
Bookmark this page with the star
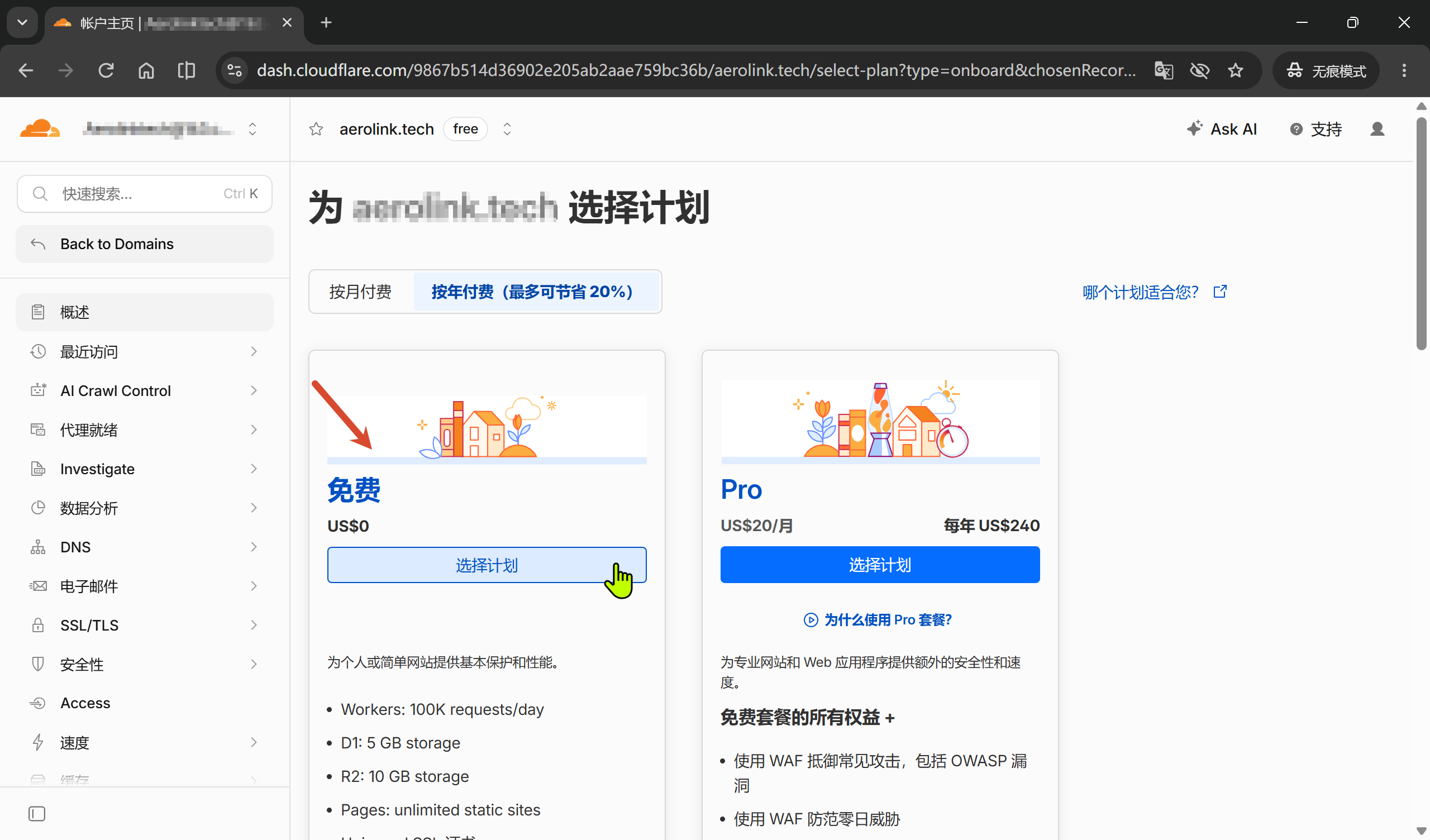[x=1236, y=70]
